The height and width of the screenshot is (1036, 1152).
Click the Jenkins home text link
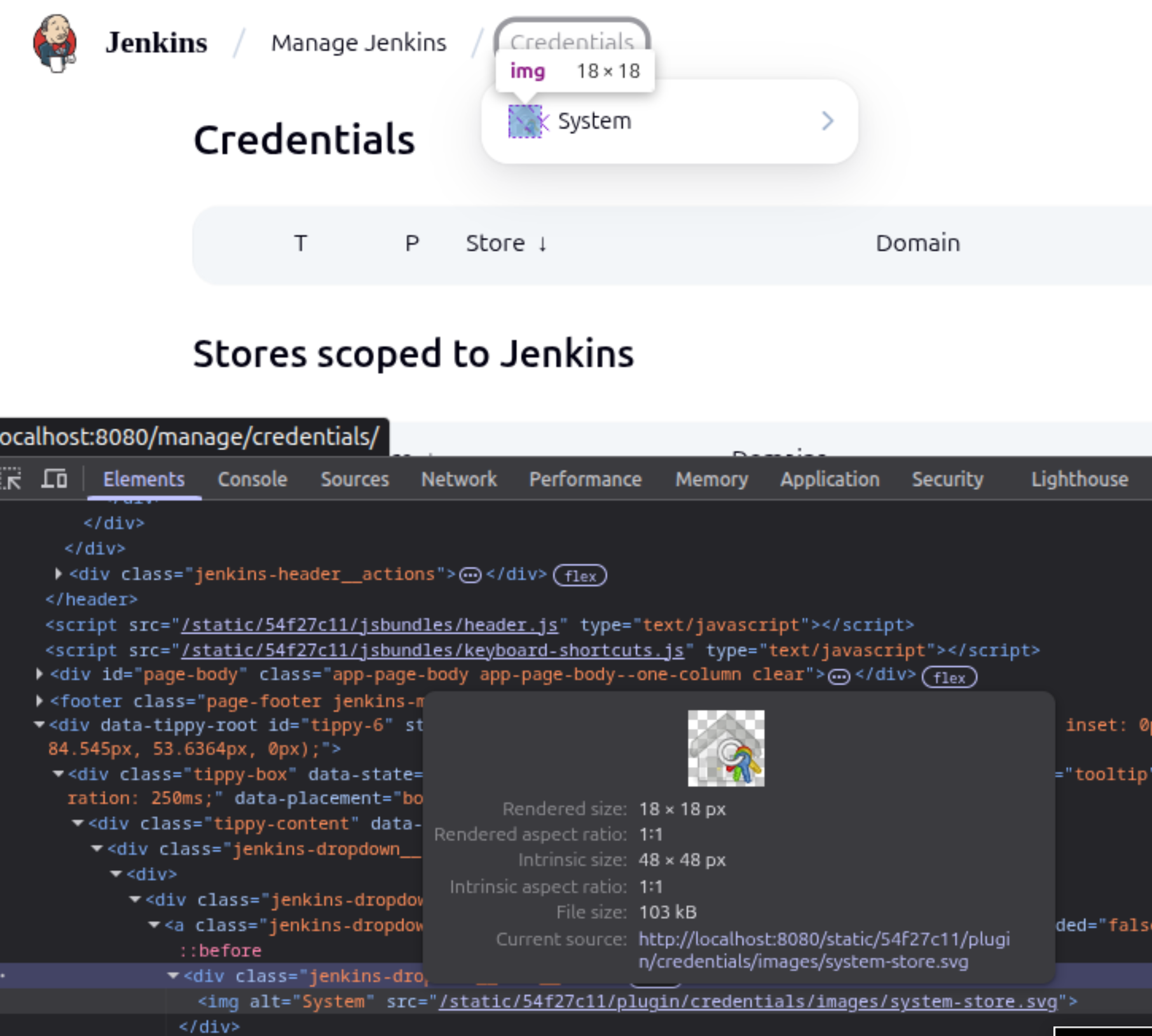[156, 43]
